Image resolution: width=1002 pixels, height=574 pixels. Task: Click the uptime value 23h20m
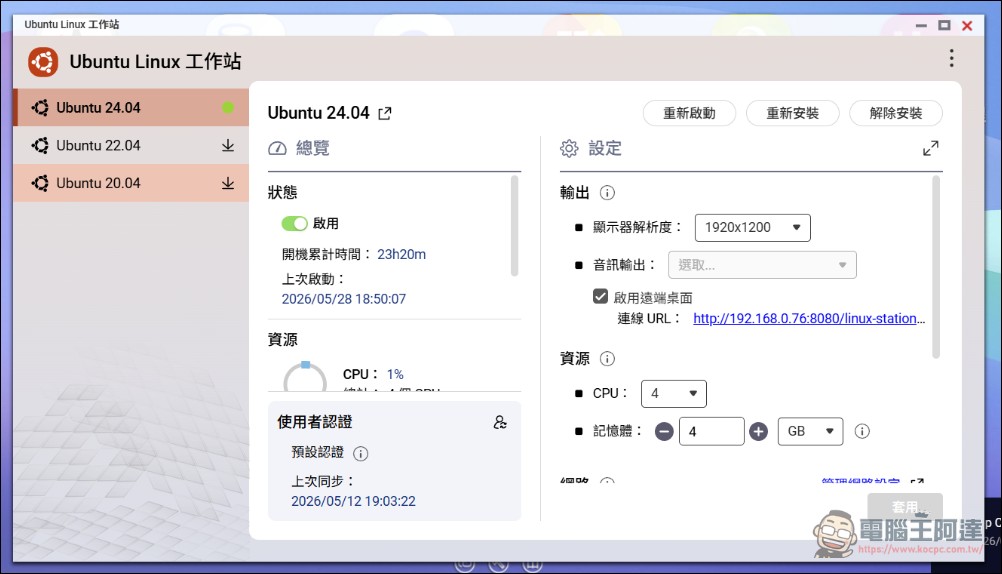tap(401, 254)
